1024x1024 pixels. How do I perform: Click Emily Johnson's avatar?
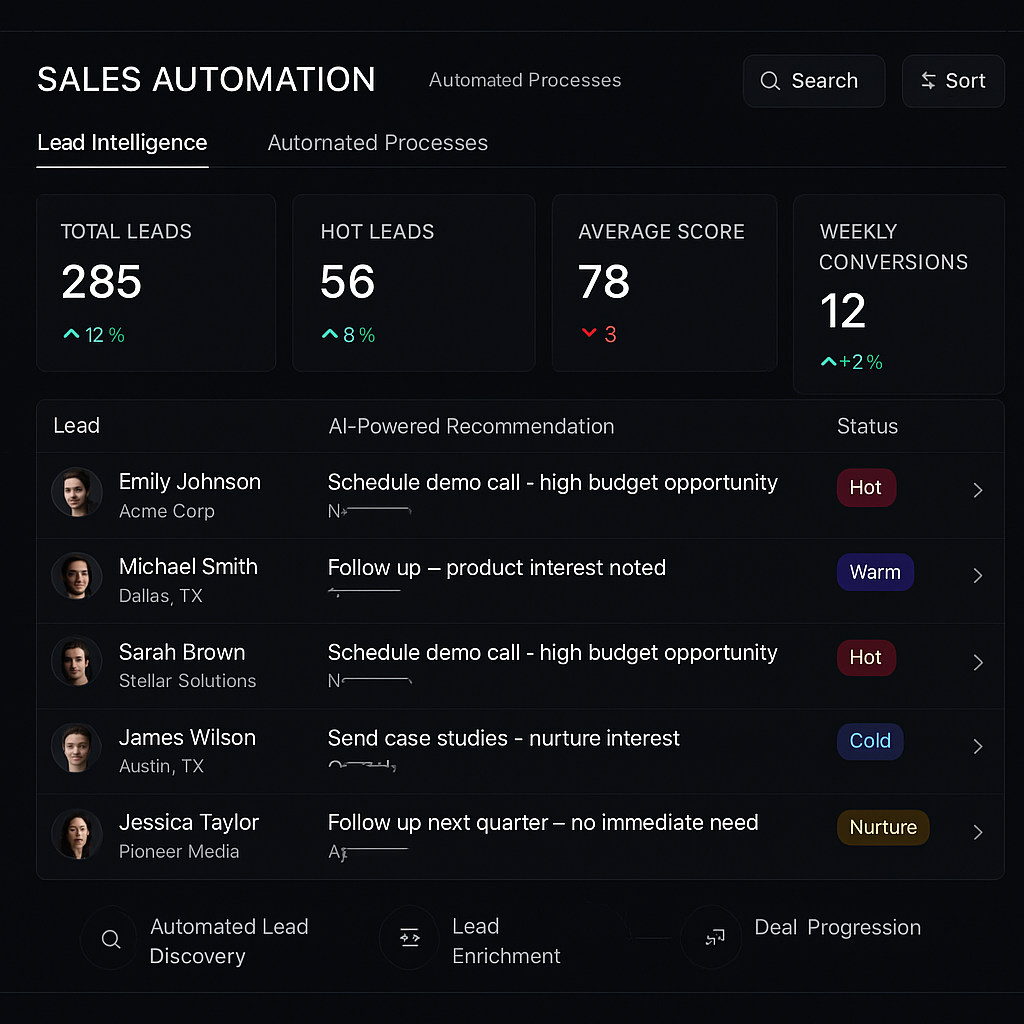pos(77,492)
